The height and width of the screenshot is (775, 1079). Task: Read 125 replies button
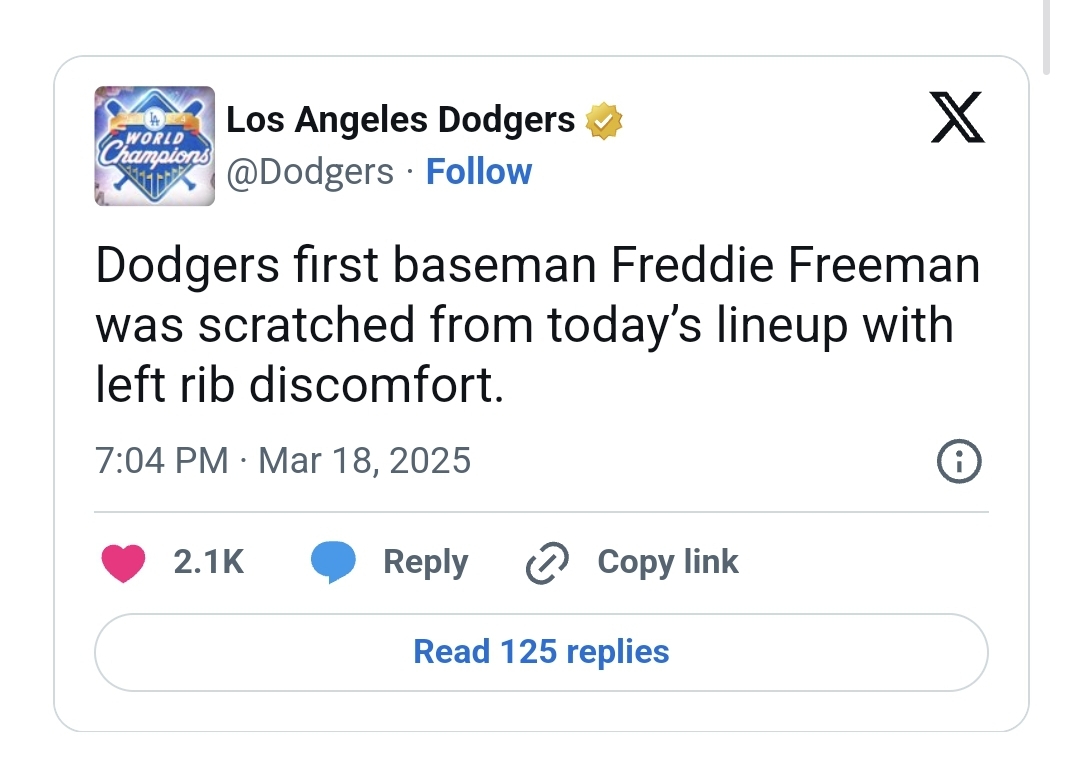pos(541,652)
